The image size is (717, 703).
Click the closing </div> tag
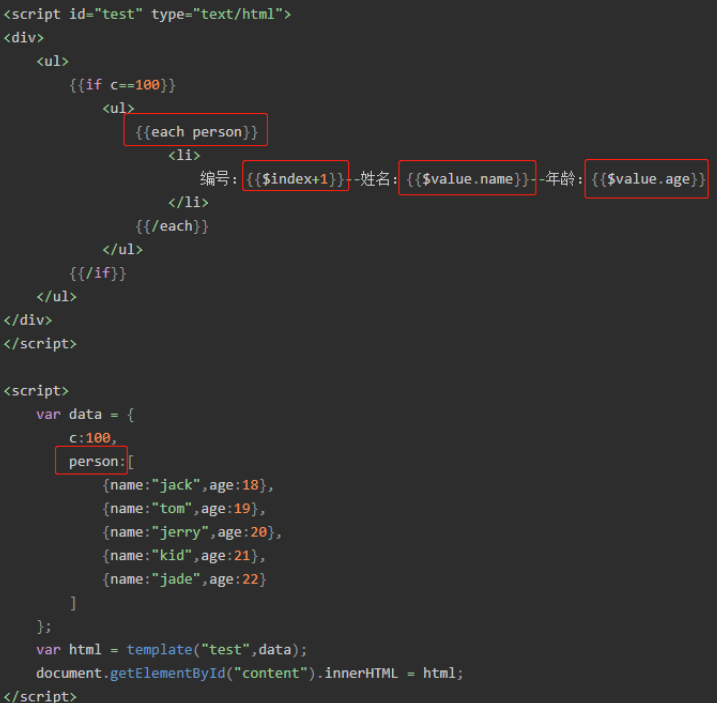pyautogui.click(x=28, y=320)
